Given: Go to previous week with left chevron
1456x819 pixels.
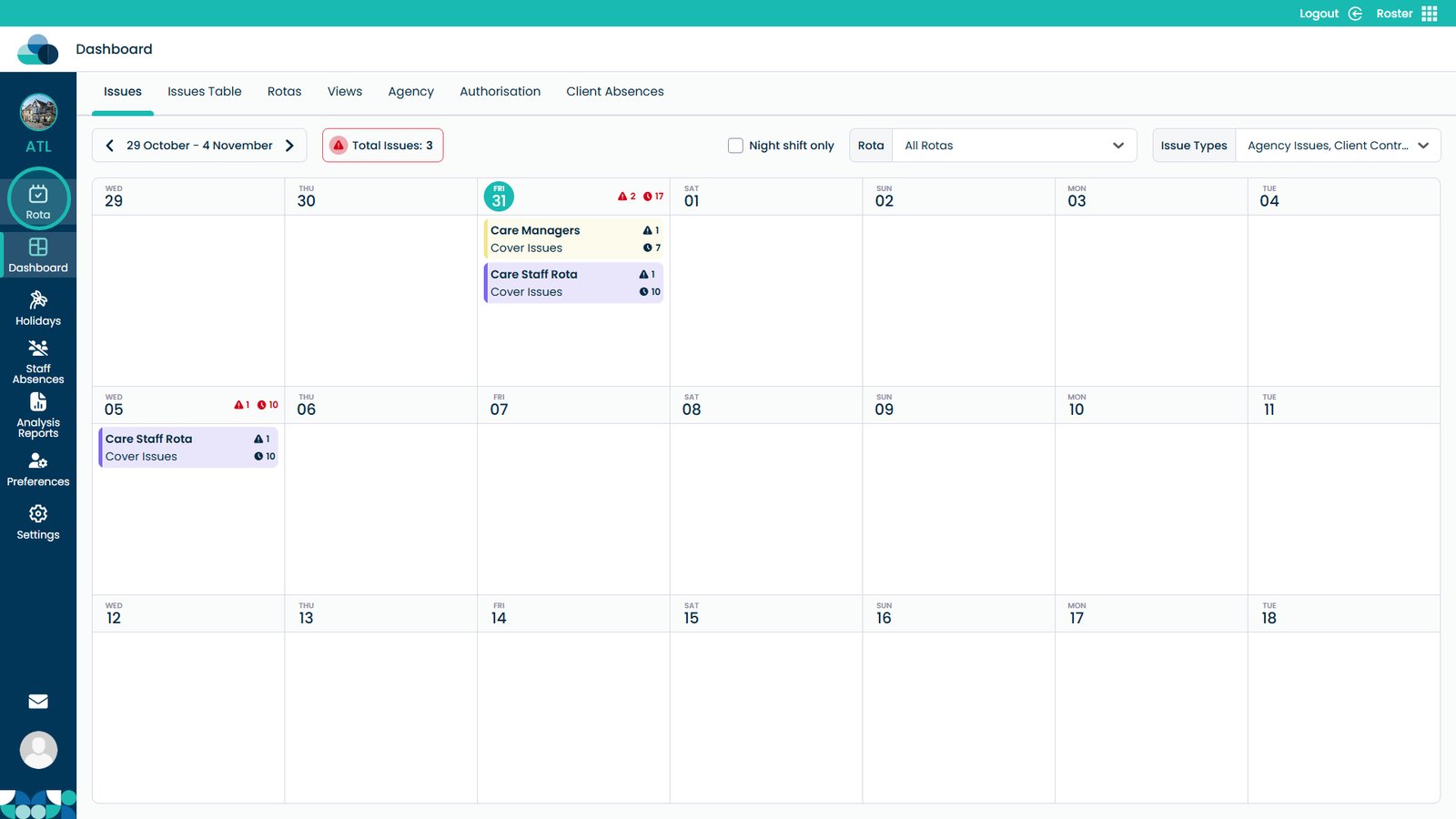Looking at the screenshot, I should (110, 146).
